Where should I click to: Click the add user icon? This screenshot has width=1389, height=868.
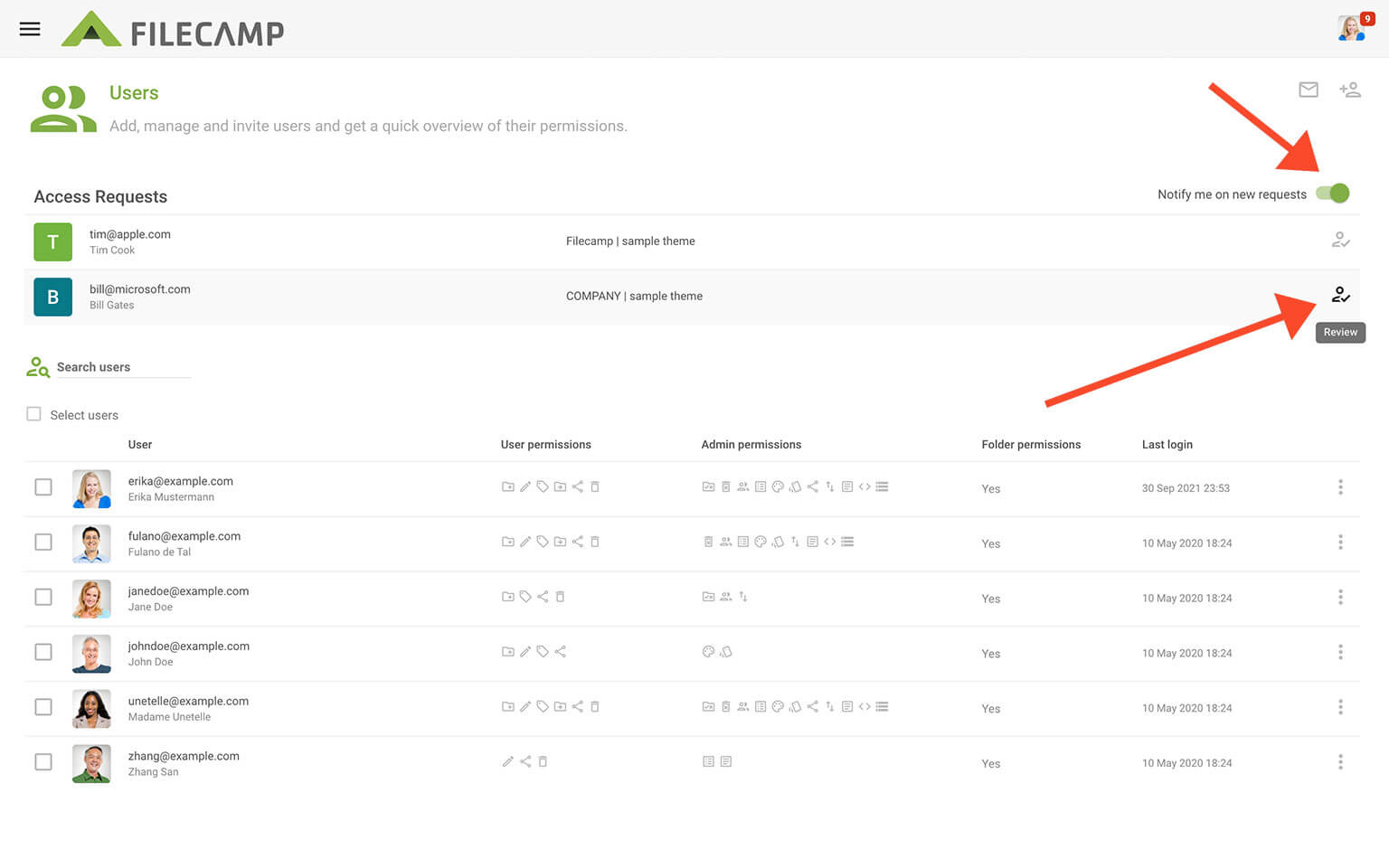1349,90
